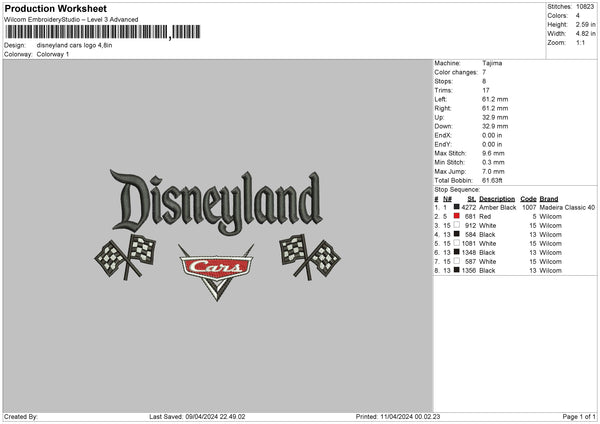Click the right pair of checkered flags

pos(310,257)
